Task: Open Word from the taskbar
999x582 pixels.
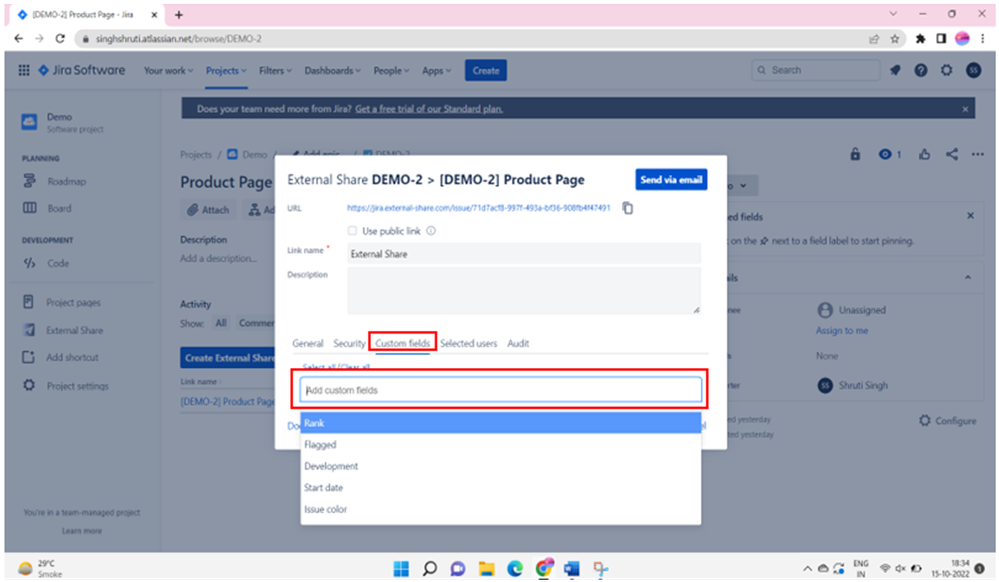Action: click(571, 569)
